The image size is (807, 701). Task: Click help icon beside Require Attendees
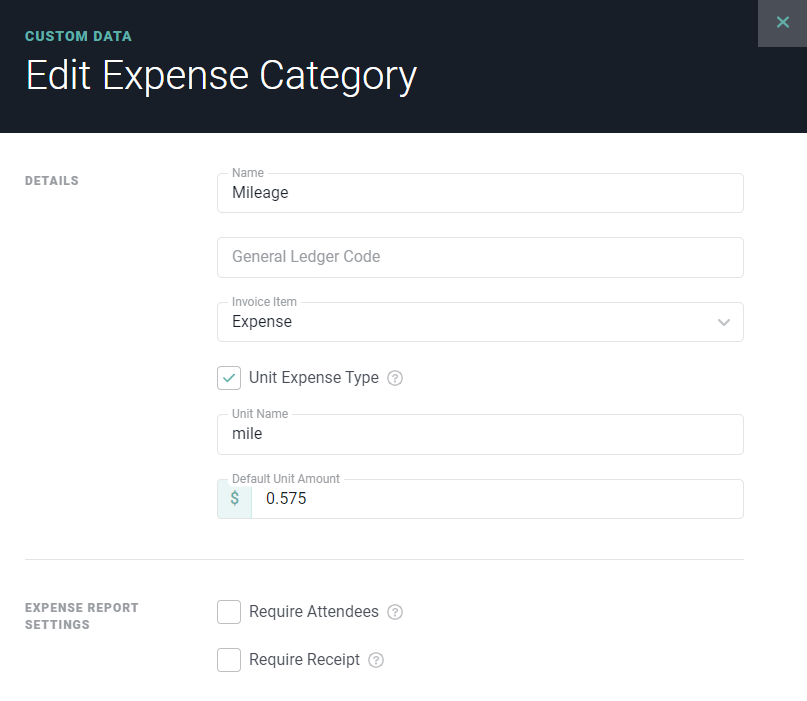tap(395, 612)
